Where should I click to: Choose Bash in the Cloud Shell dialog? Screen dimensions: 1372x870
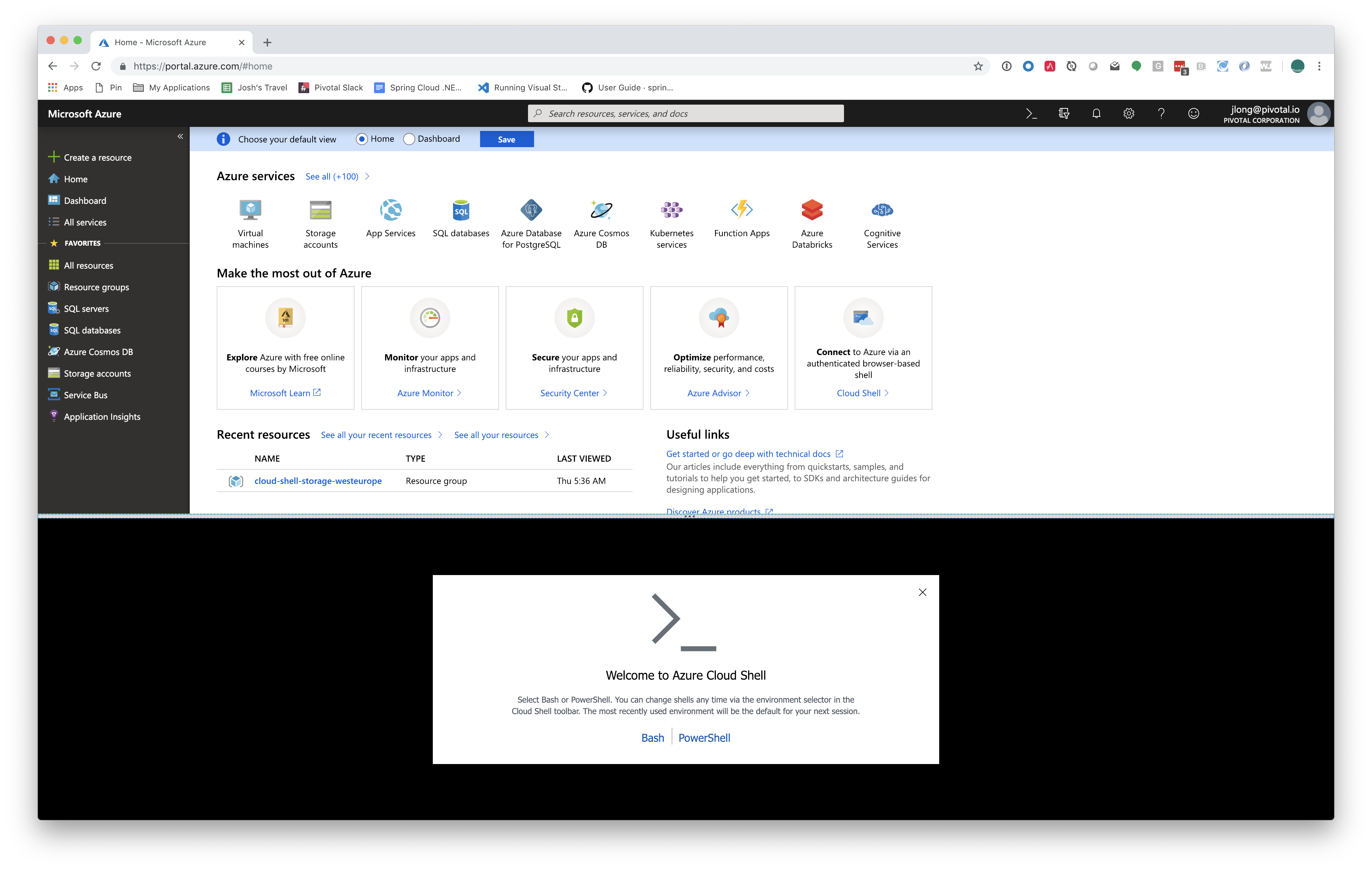coord(652,738)
